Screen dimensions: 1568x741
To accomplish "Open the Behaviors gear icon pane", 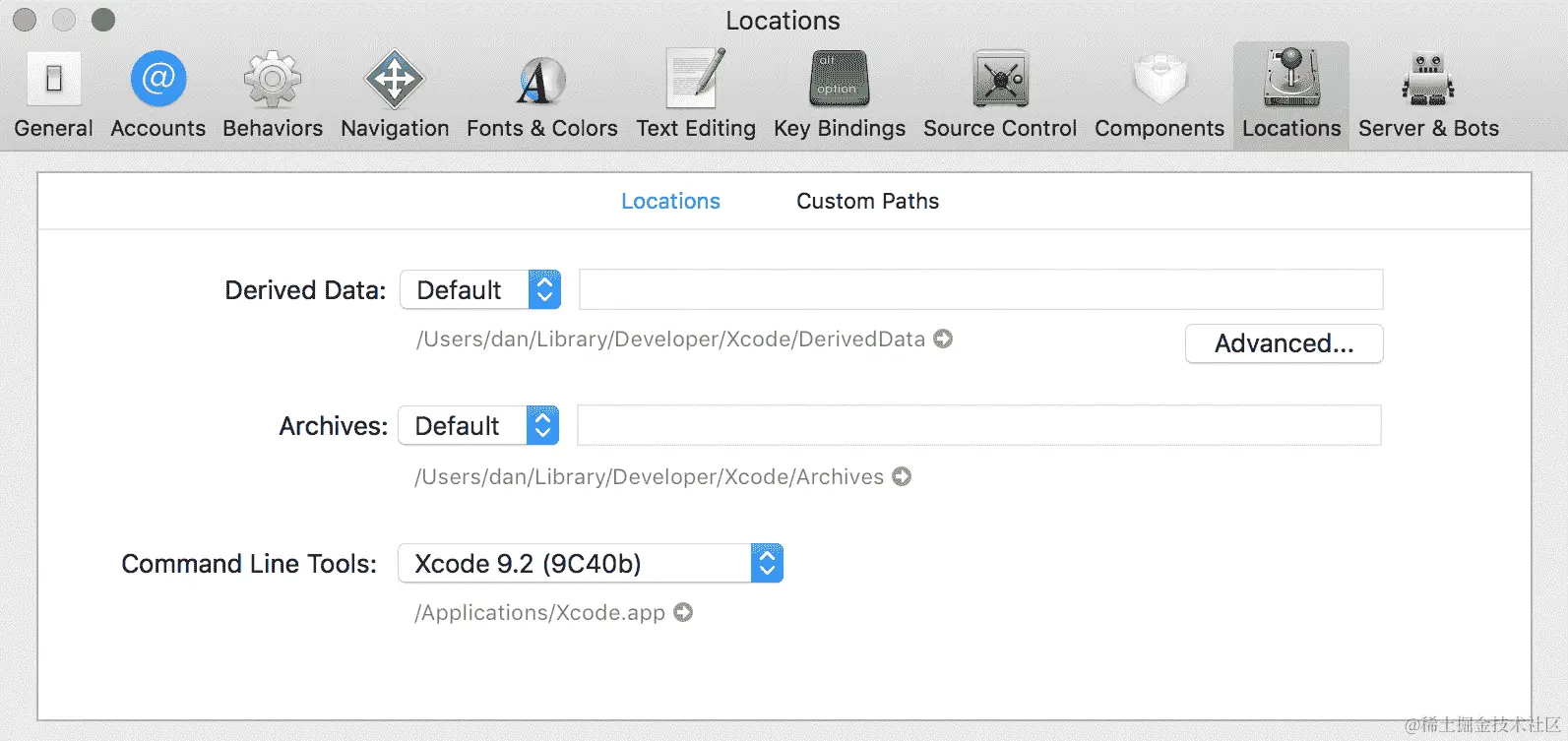I will [x=273, y=94].
